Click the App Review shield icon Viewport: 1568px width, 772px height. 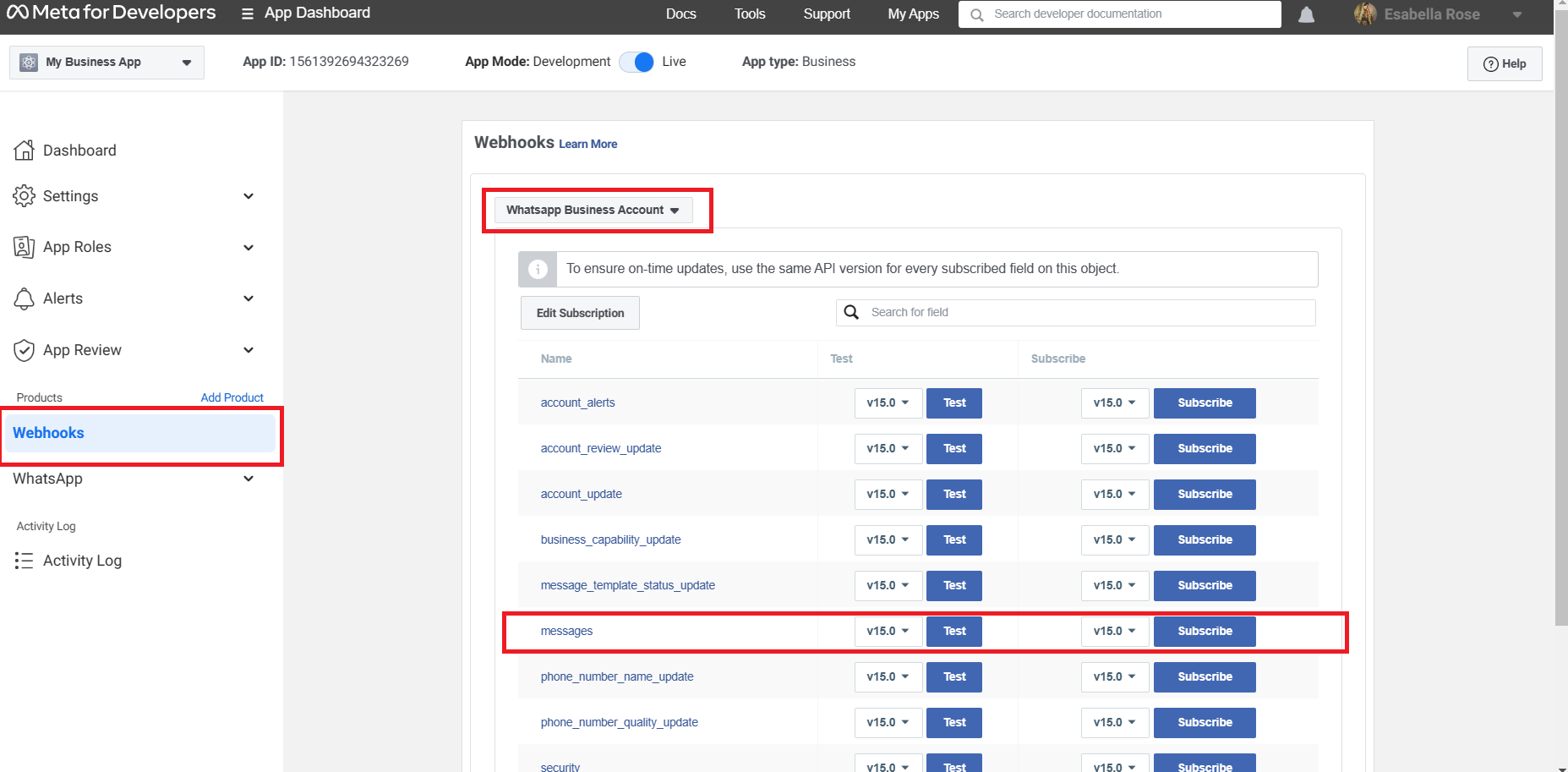(25, 350)
